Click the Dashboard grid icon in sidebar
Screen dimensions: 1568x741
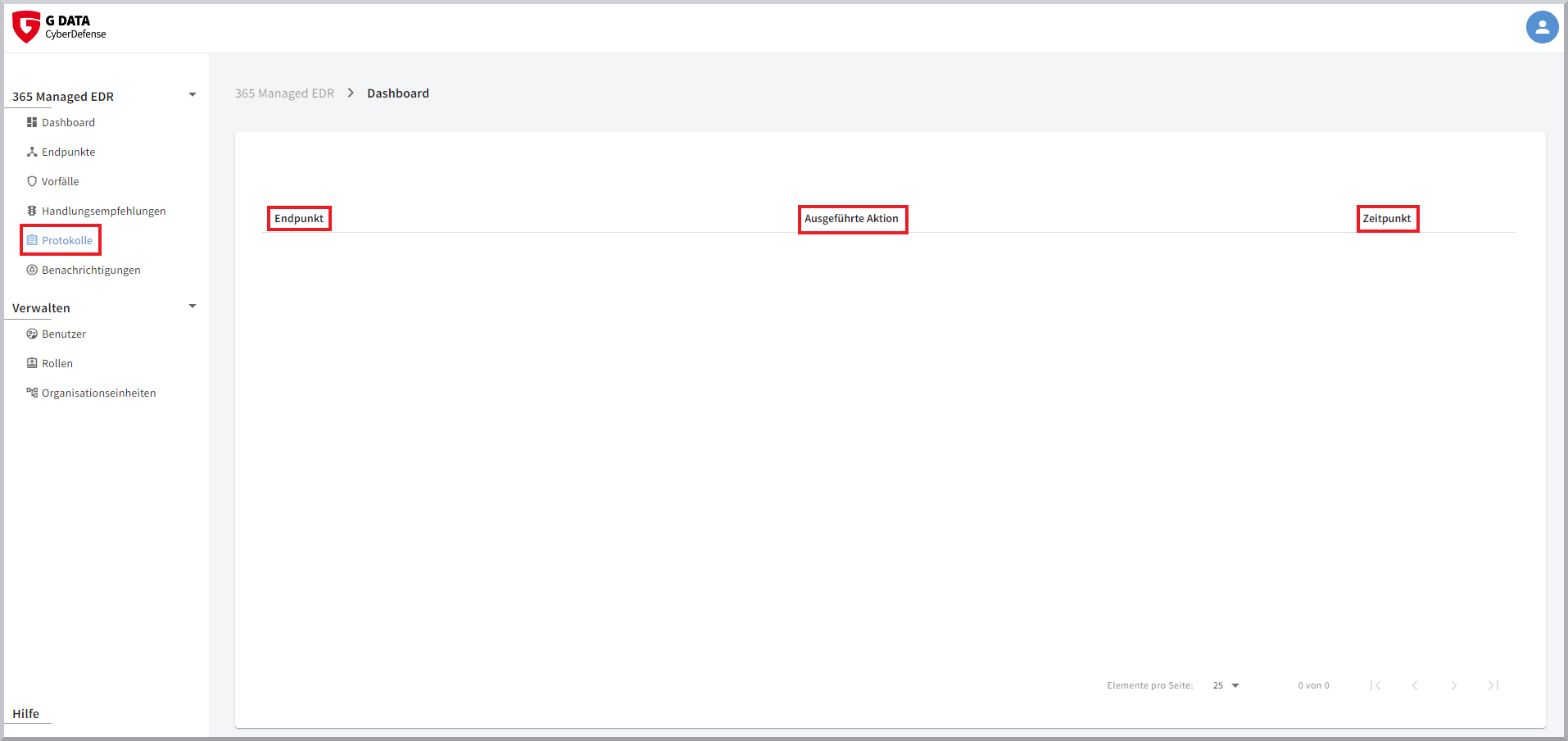tap(32, 122)
